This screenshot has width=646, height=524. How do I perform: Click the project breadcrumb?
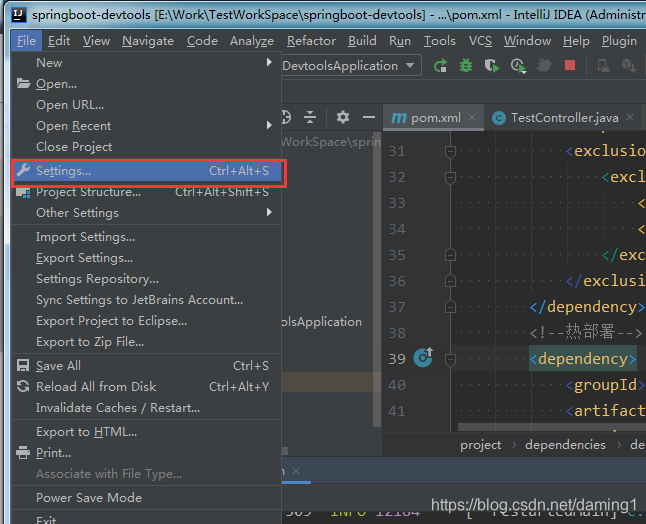point(481,445)
